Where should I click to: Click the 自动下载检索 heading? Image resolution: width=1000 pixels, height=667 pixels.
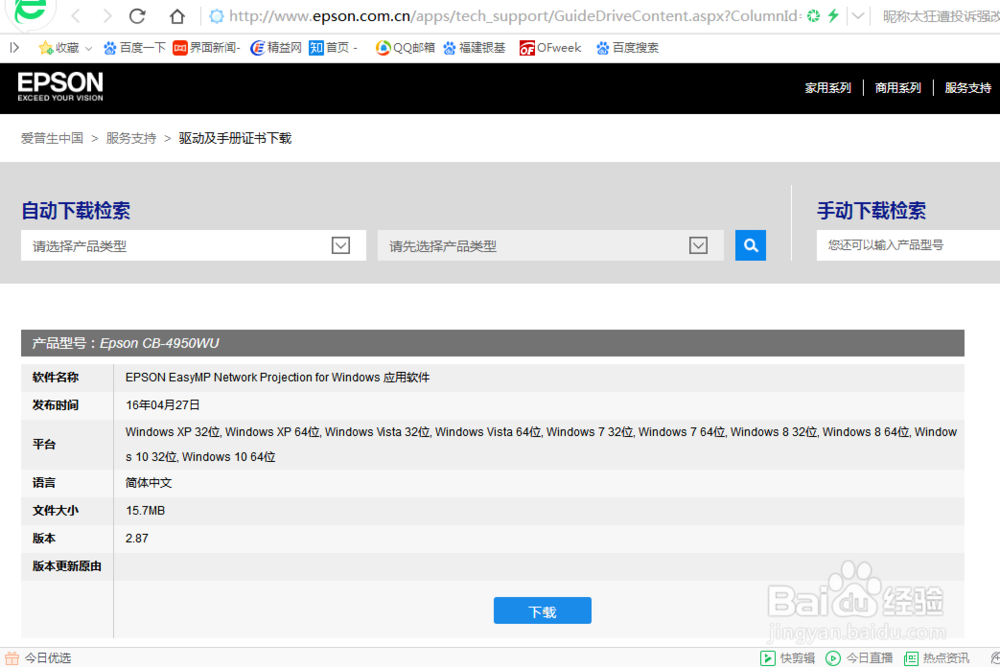[x=76, y=210]
